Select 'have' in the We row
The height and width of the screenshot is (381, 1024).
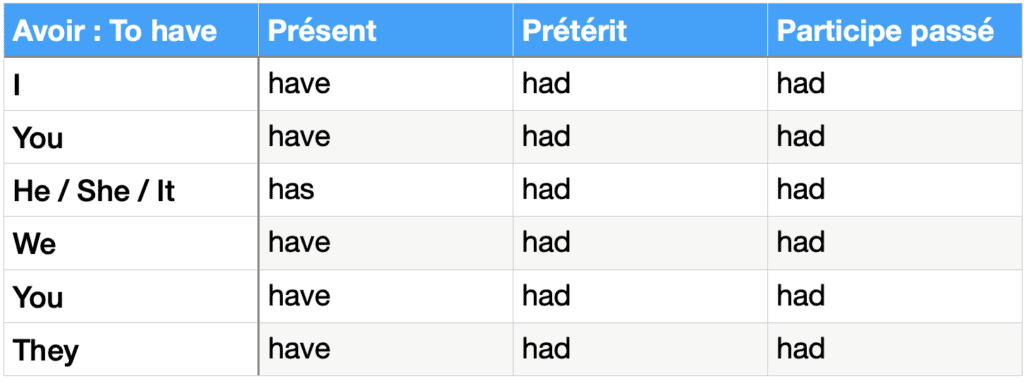pos(299,242)
